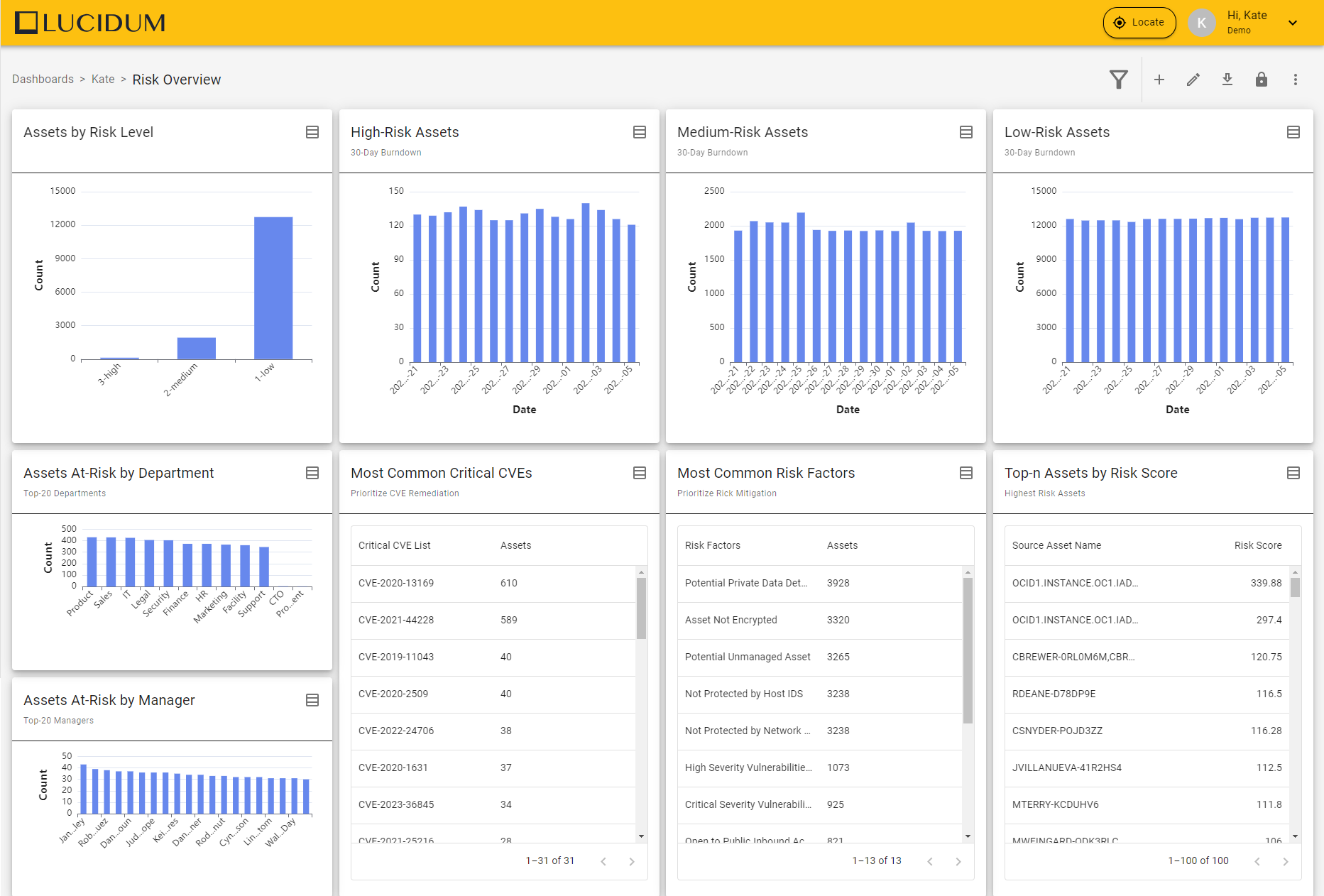Go to next page of Critical CVE list
Image resolution: width=1324 pixels, height=896 pixels.
631,861
